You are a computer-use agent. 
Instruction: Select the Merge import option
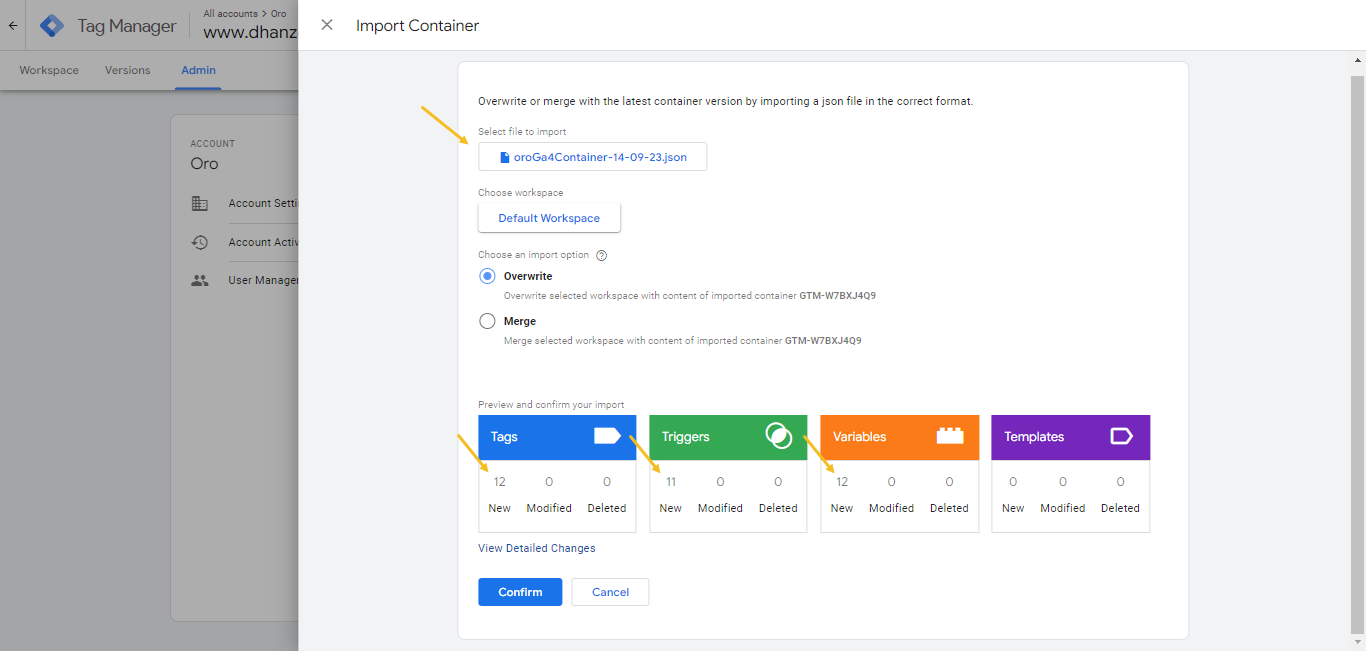click(x=487, y=321)
